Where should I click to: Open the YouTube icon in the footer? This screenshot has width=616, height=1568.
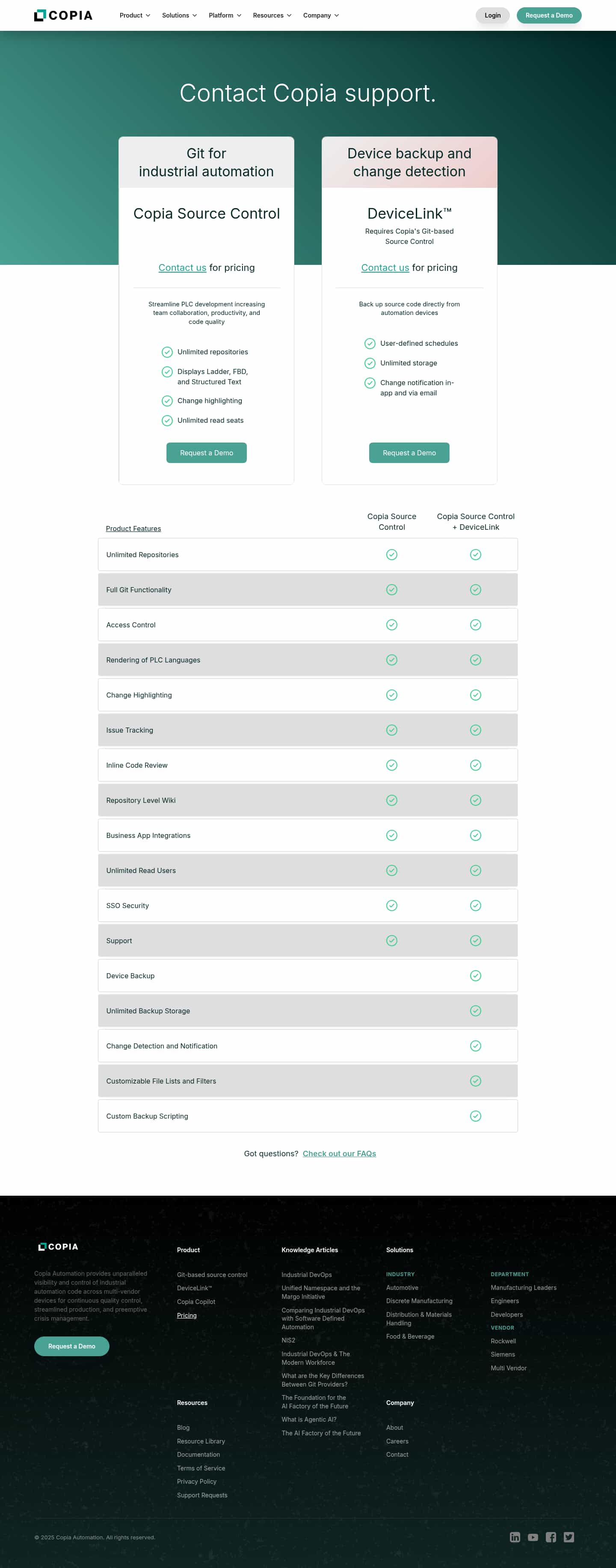click(533, 1537)
